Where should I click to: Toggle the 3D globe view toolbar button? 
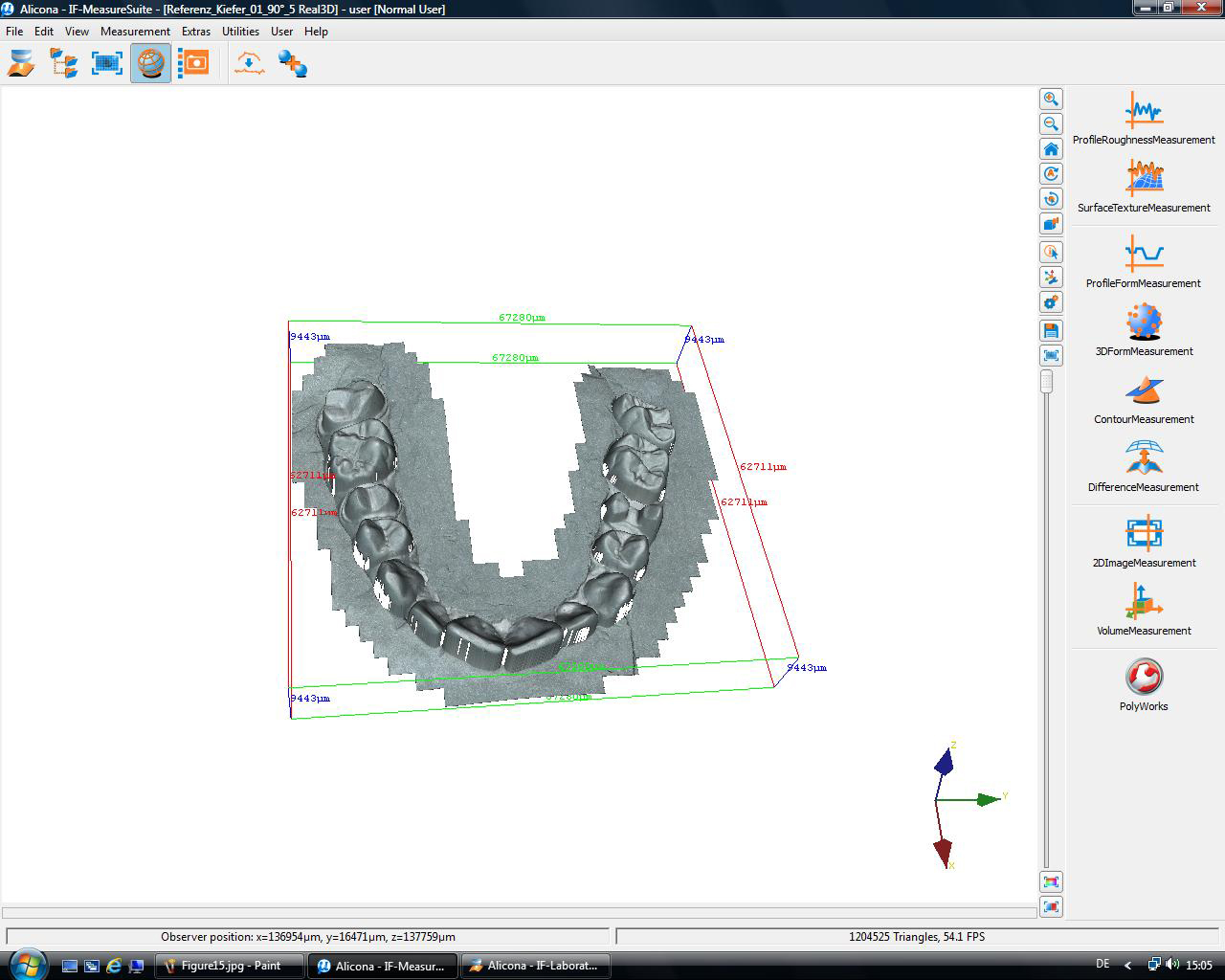150,64
